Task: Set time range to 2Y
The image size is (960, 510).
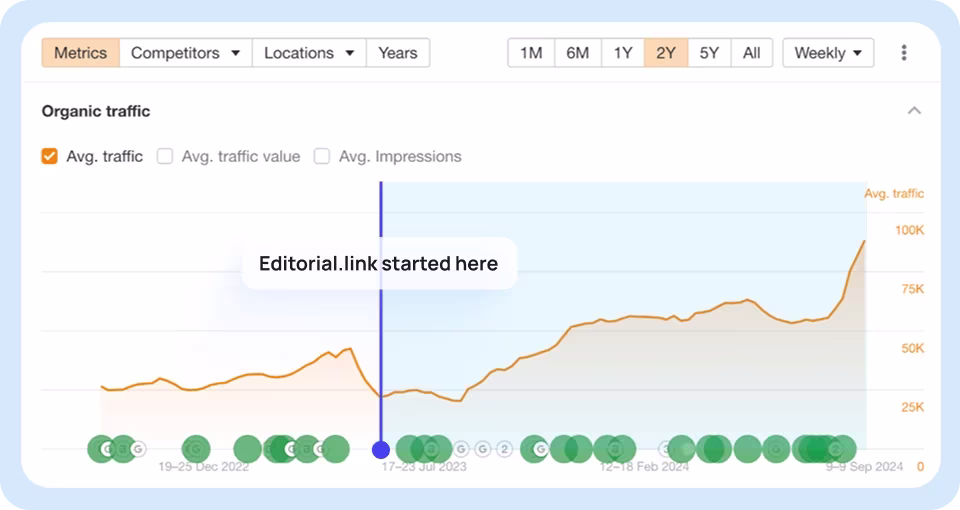Action: click(666, 53)
